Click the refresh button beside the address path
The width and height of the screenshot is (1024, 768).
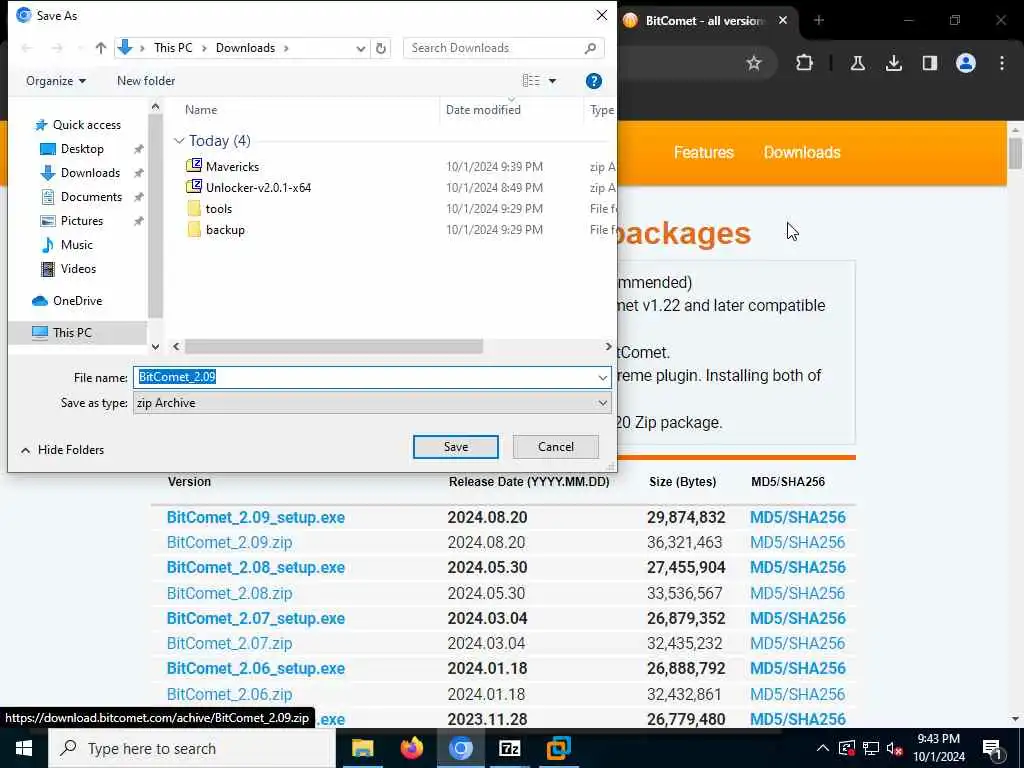[381, 48]
